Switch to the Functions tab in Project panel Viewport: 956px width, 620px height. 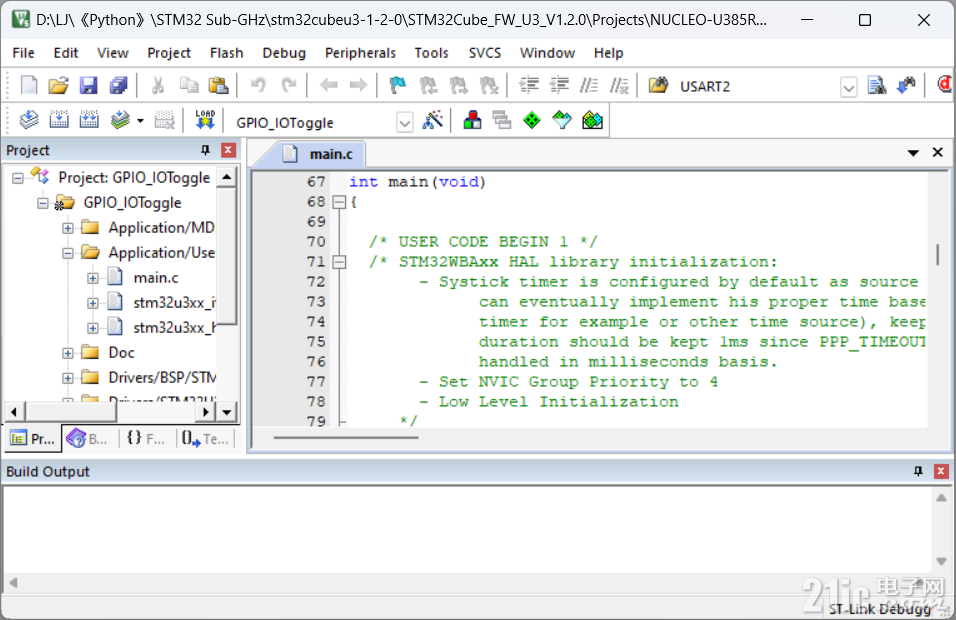[x=146, y=438]
